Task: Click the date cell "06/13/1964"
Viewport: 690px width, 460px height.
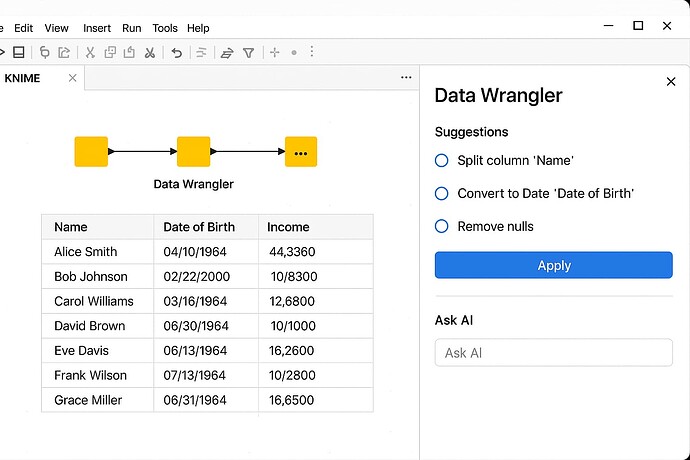Action: [x=206, y=350]
